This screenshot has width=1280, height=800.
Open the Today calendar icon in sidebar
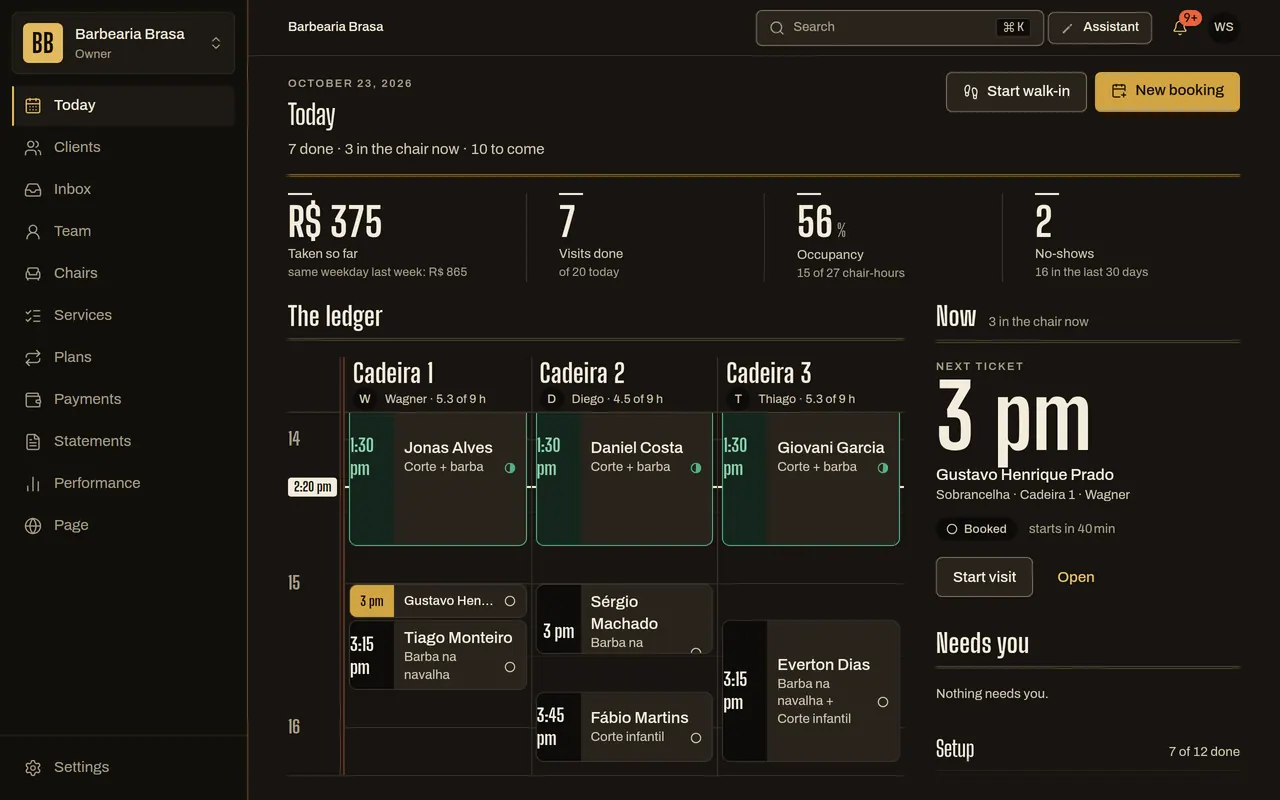click(x=33, y=106)
